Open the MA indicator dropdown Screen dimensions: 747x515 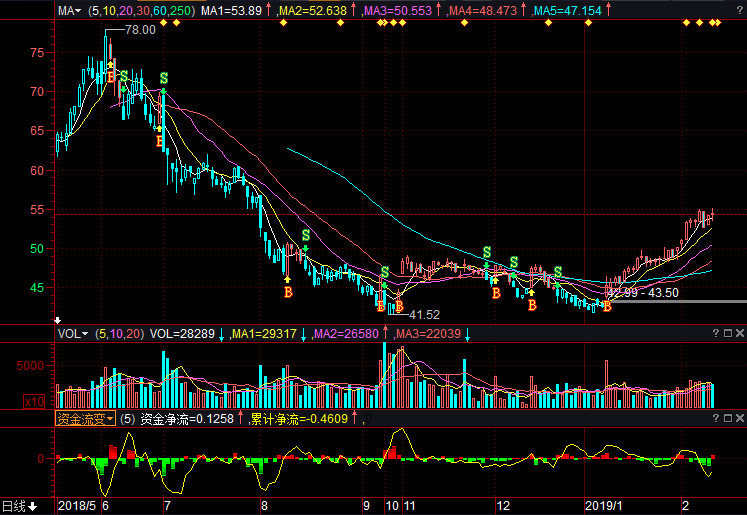click(69, 10)
